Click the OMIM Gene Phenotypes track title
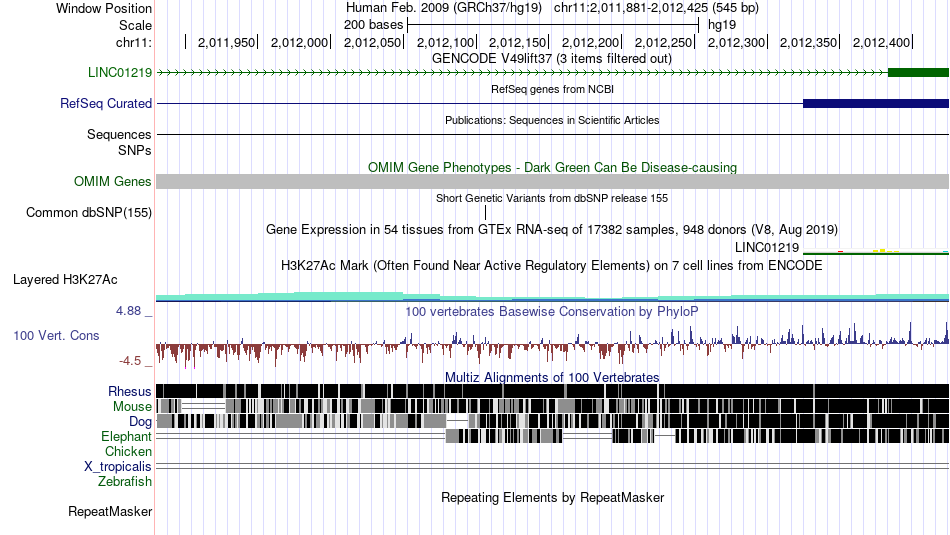Image resolution: width=950 pixels, height=535 pixels. [553, 168]
